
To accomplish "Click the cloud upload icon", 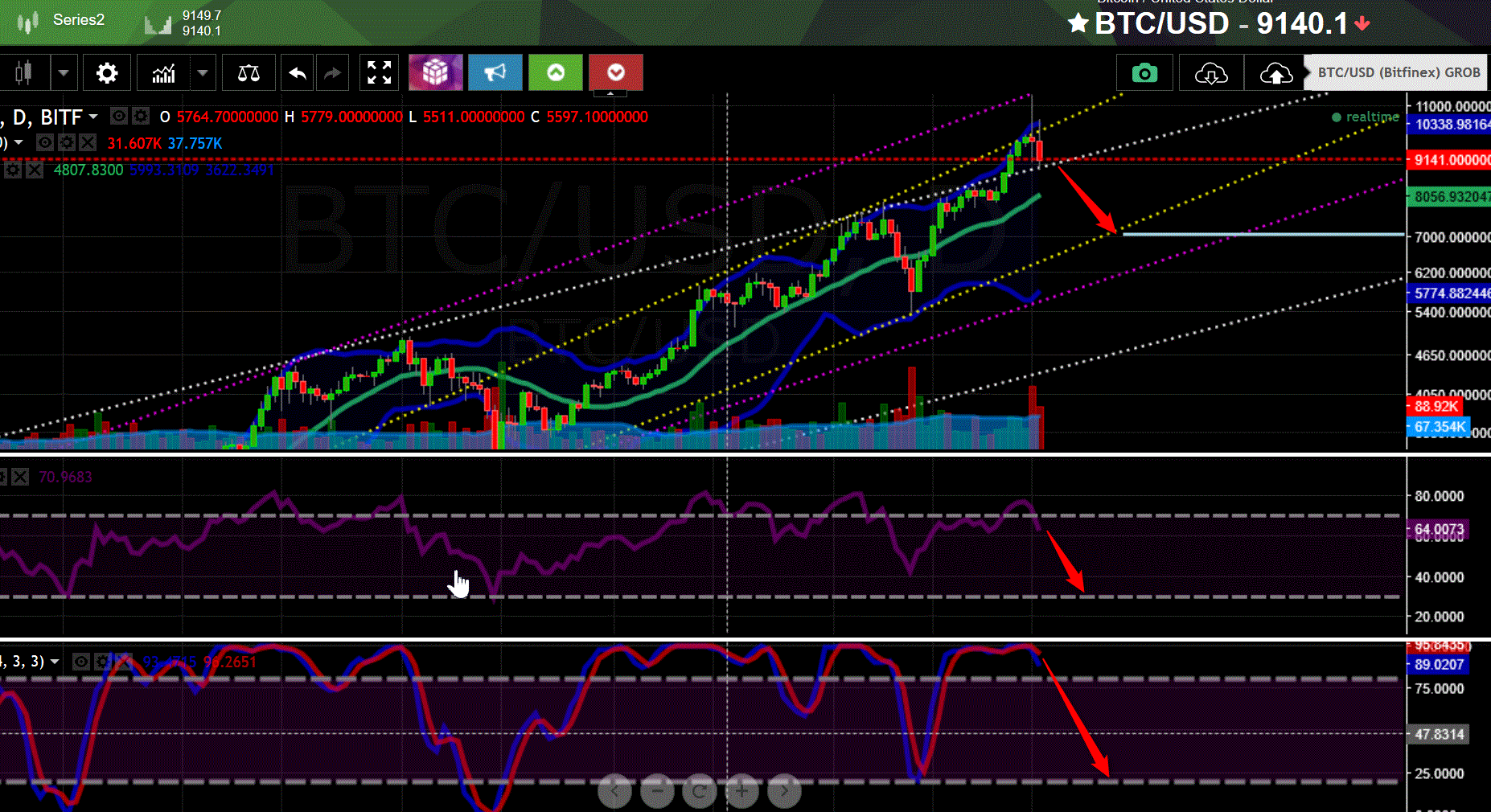I will pos(1275,73).
